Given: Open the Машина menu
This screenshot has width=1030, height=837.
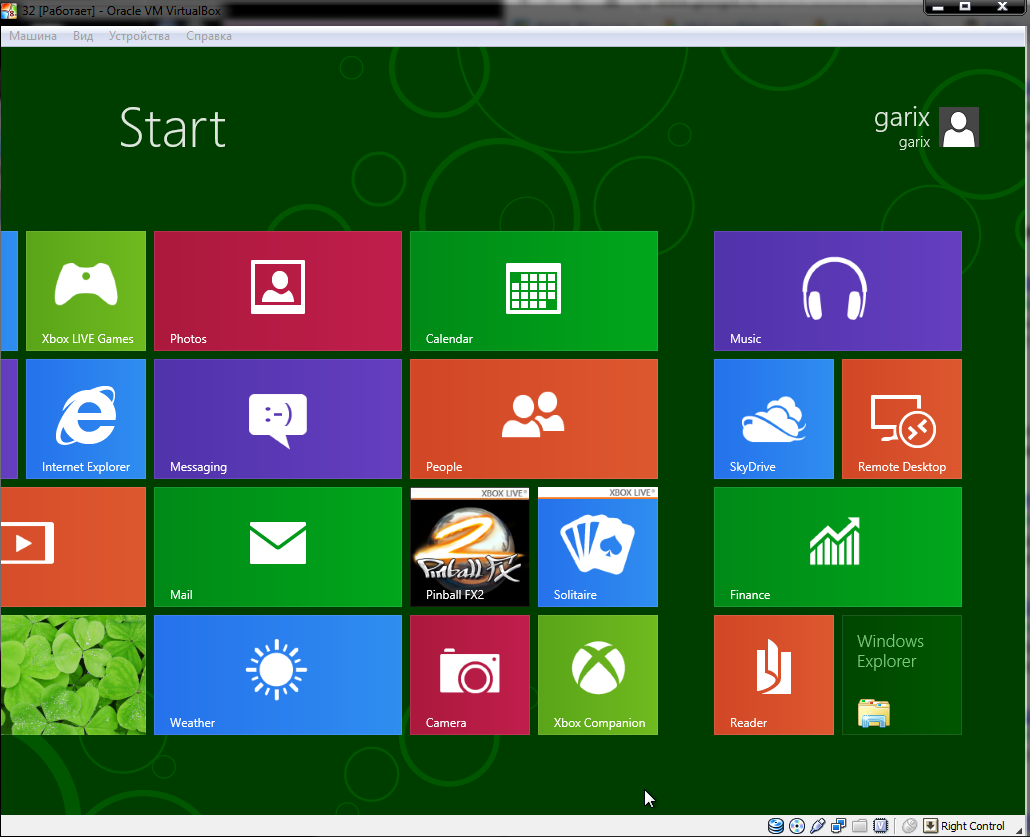Looking at the screenshot, I should coord(33,36).
